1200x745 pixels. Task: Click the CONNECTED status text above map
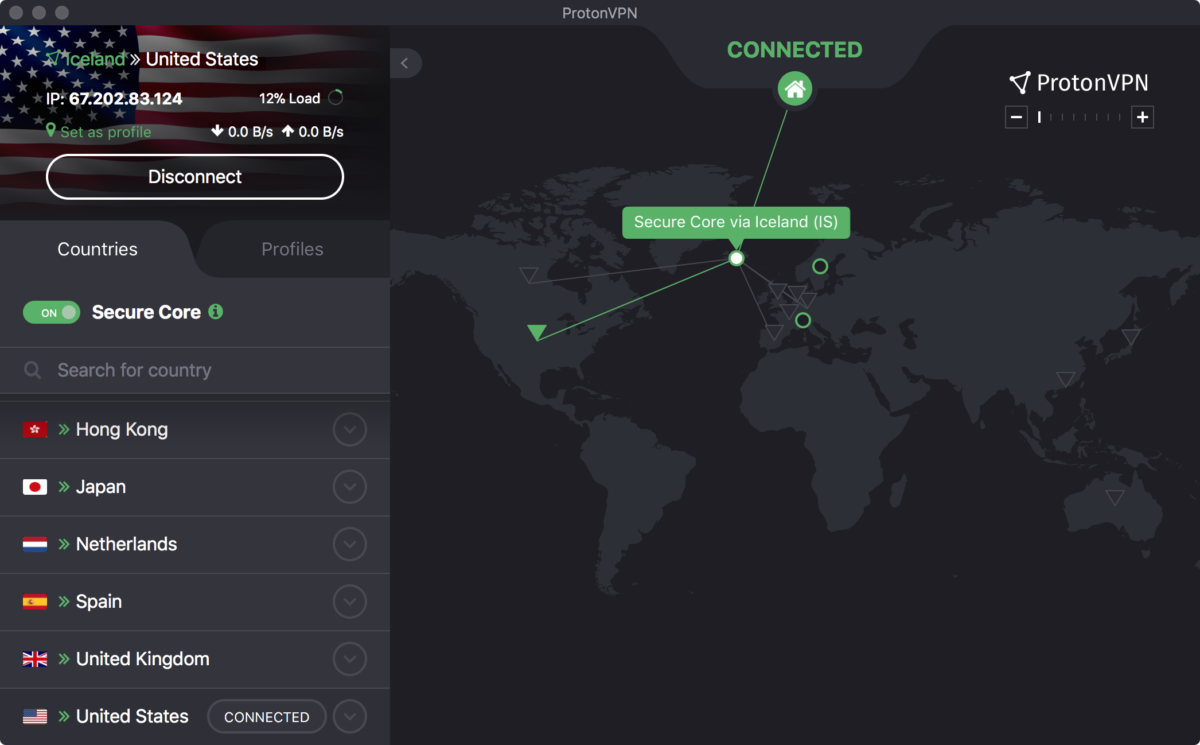[794, 50]
